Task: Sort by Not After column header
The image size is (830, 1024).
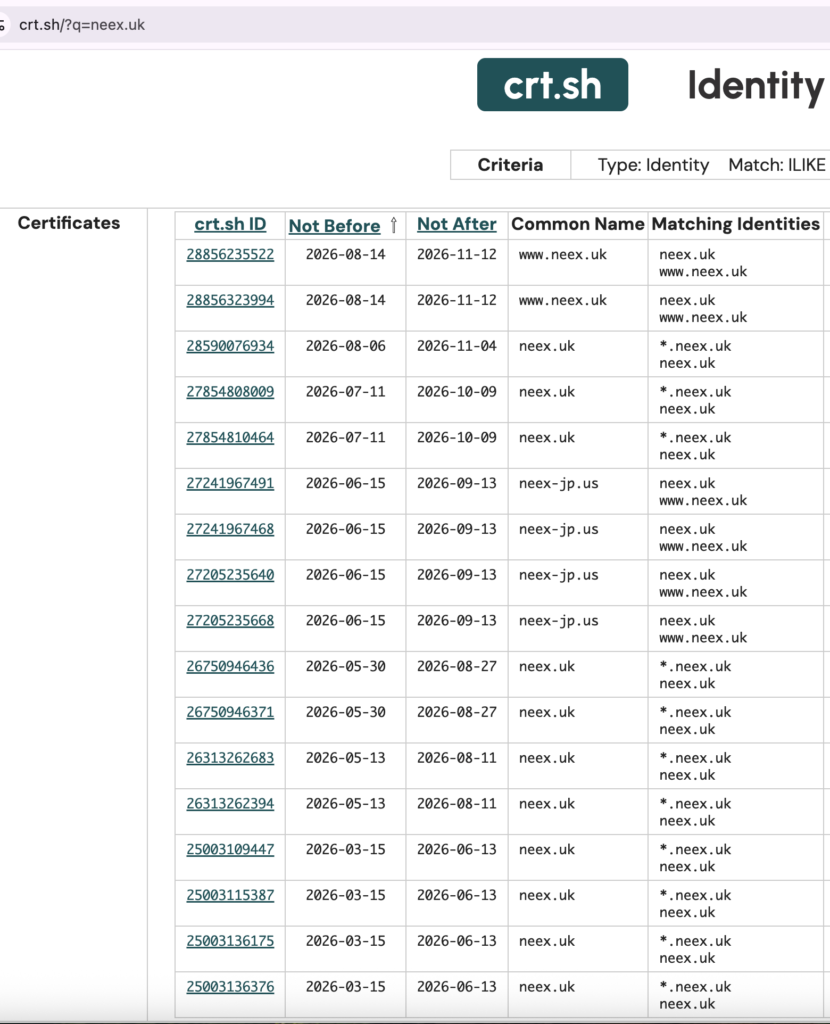Action: pyautogui.click(x=456, y=224)
